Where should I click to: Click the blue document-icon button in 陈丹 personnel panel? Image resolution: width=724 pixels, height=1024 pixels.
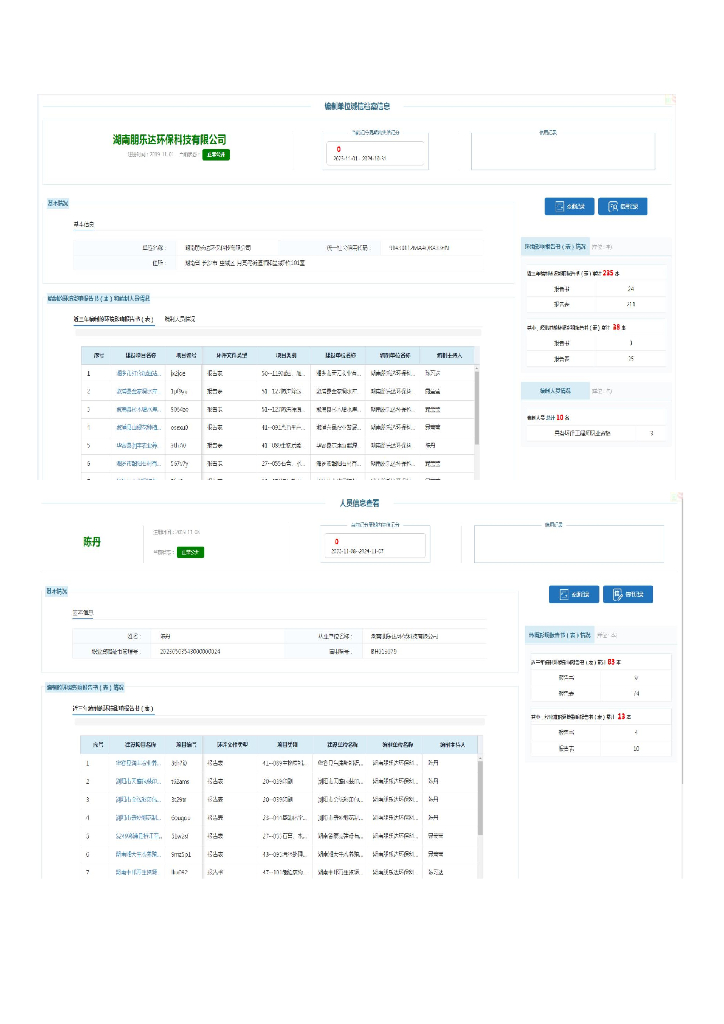coord(628,594)
